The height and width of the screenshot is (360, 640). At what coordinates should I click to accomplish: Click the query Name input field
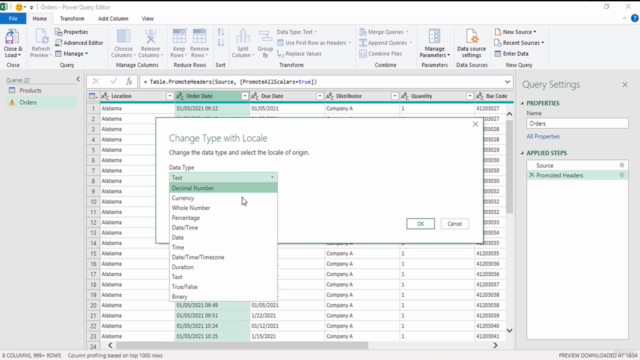(x=577, y=123)
